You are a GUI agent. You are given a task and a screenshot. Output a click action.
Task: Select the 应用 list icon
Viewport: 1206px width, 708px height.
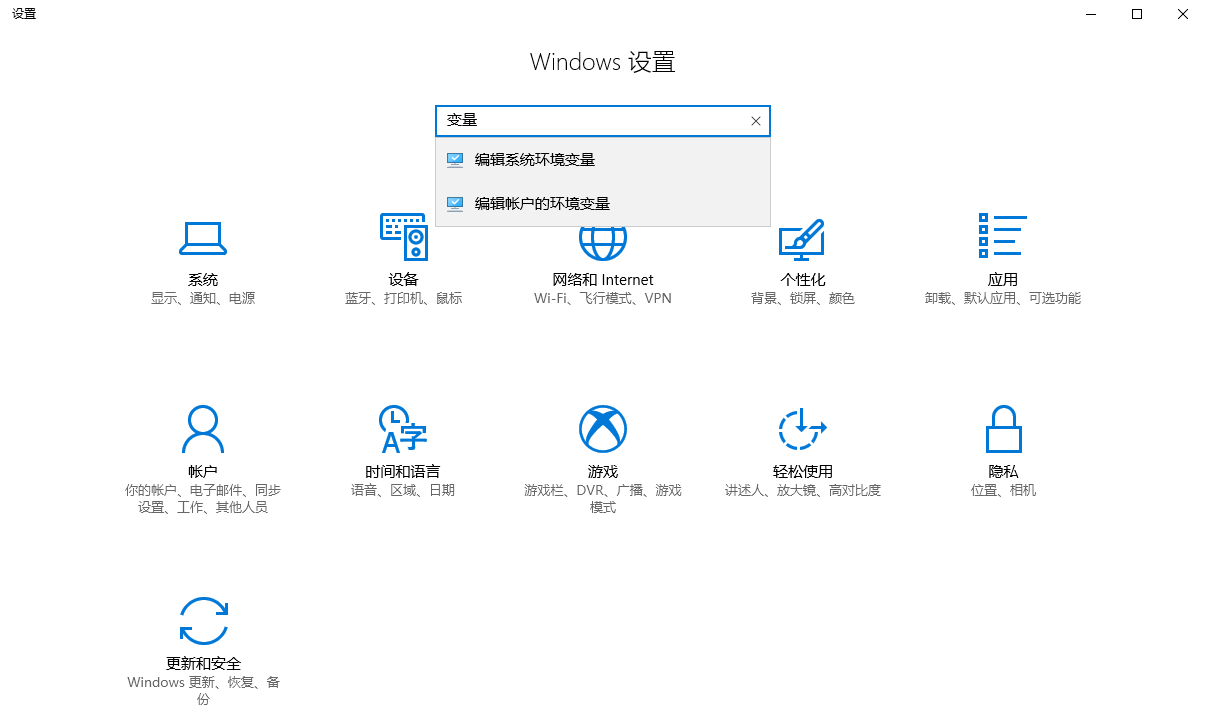(1003, 236)
